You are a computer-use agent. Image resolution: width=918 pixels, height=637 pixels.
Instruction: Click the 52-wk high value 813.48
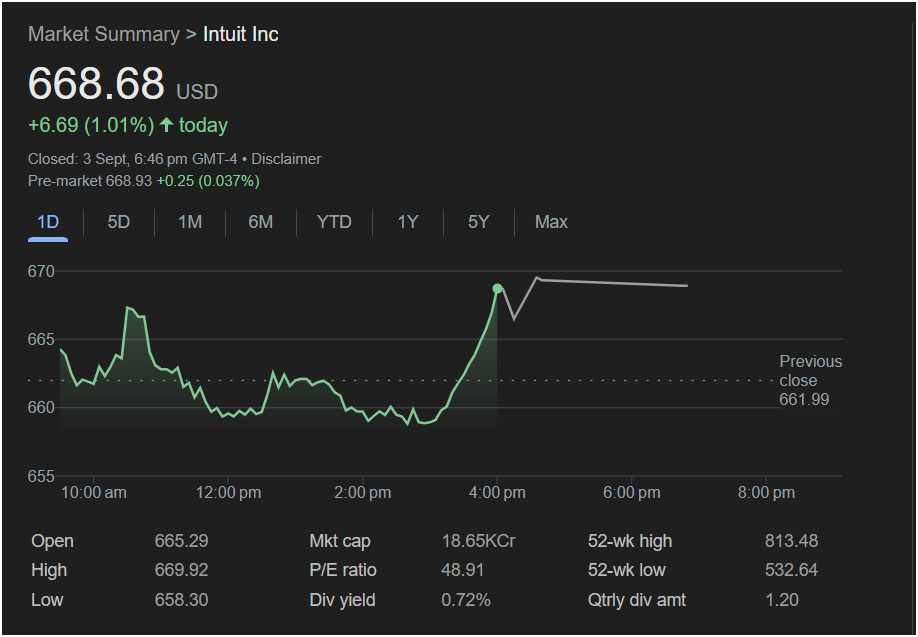[x=792, y=541]
